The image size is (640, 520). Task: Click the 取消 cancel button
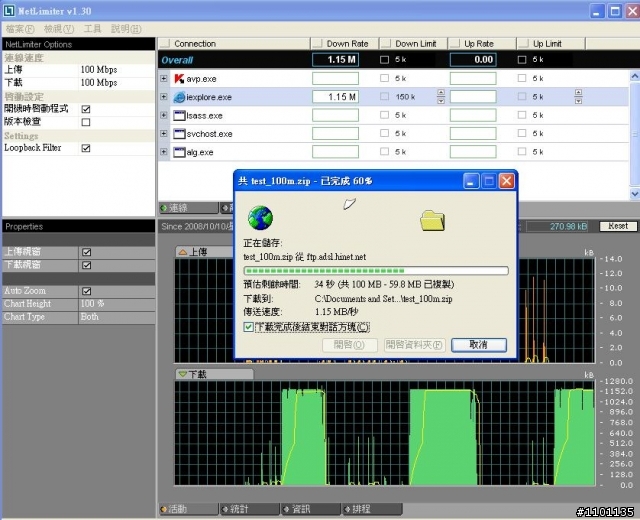pos(479,345)
